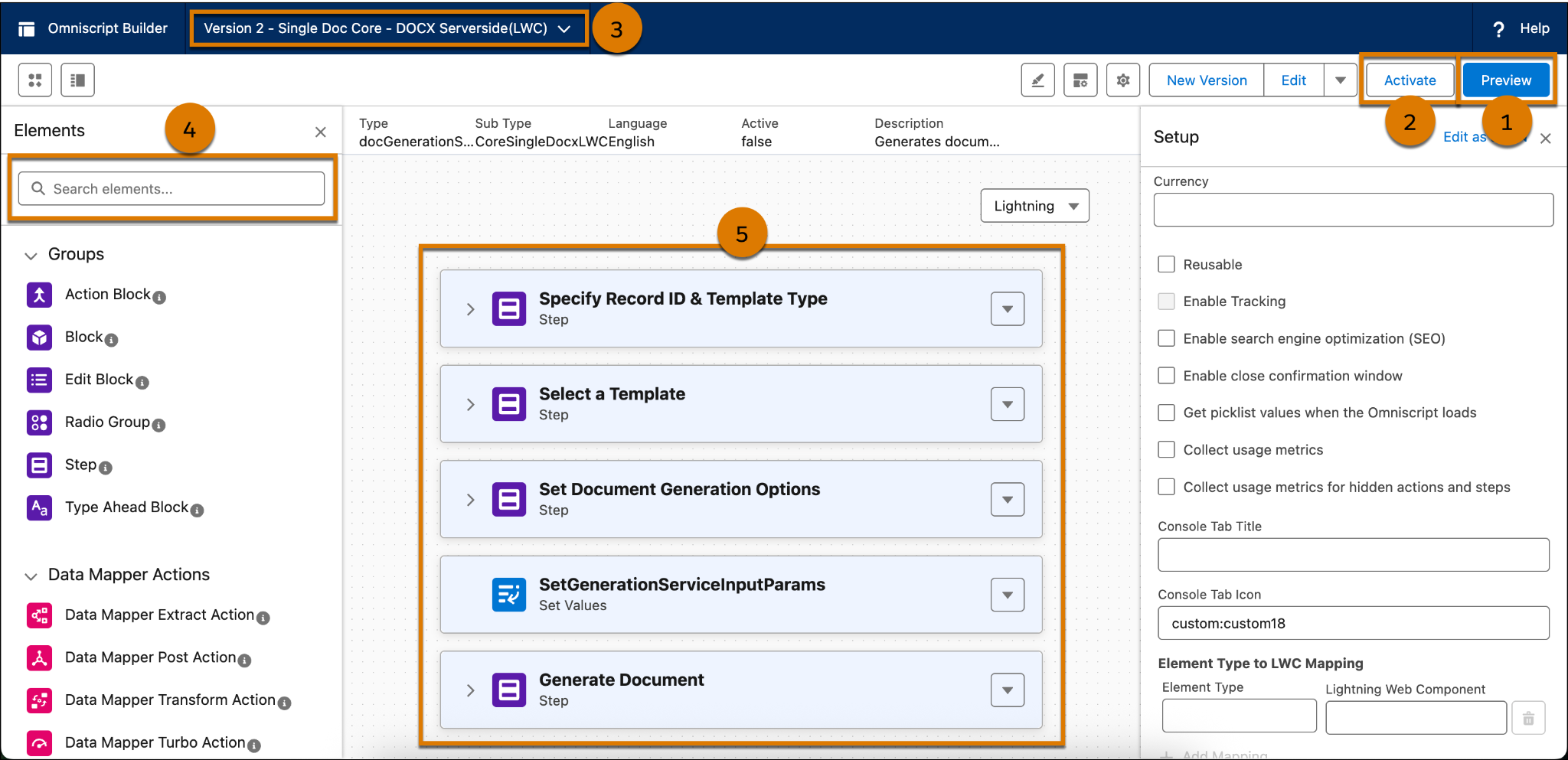
Task: Switch to the grid view icon
Action: tap(35, 80)
